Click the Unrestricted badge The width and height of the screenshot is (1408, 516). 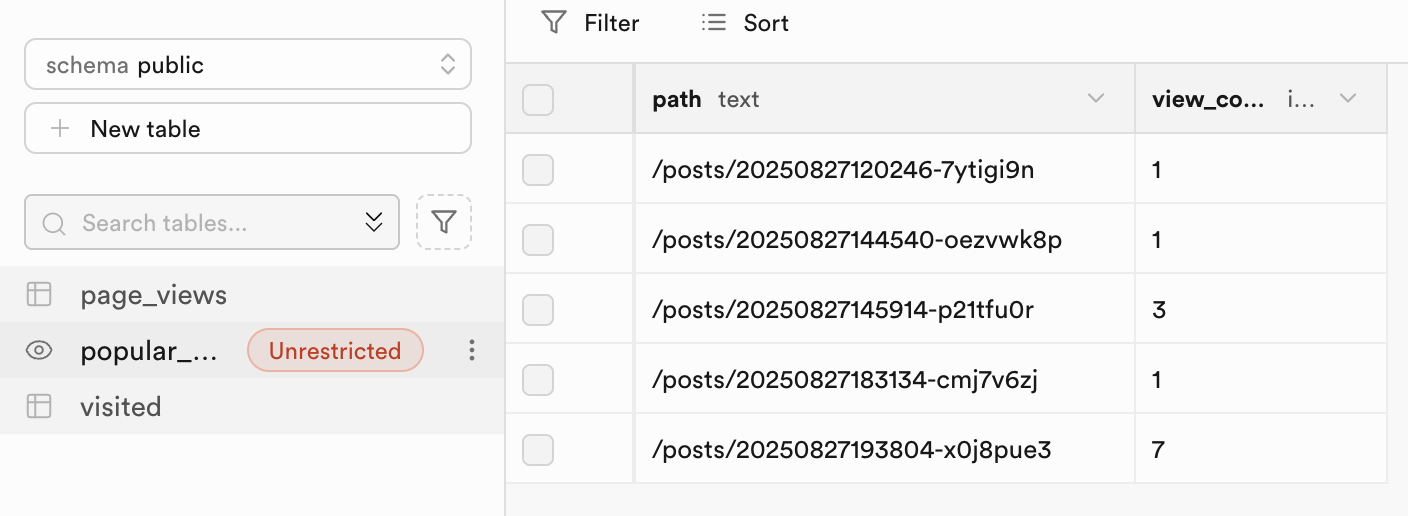click(x=335, y=351)
